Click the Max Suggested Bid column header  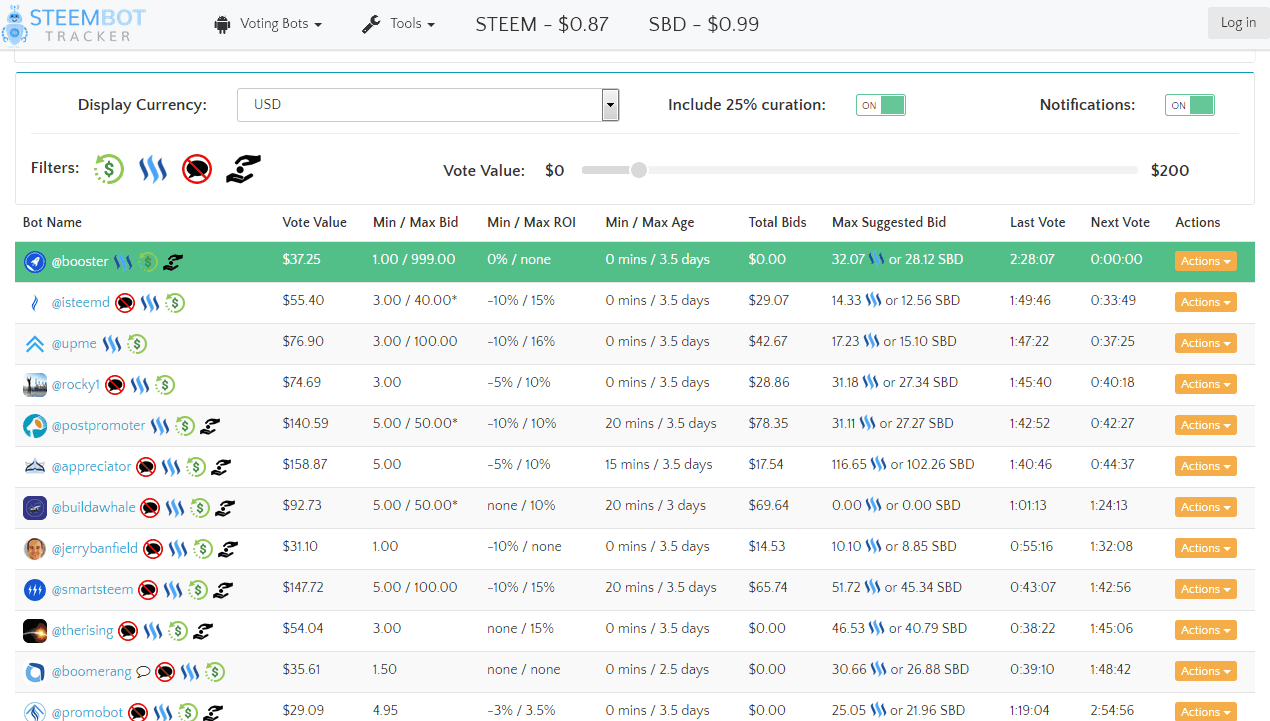click(889, 222)
